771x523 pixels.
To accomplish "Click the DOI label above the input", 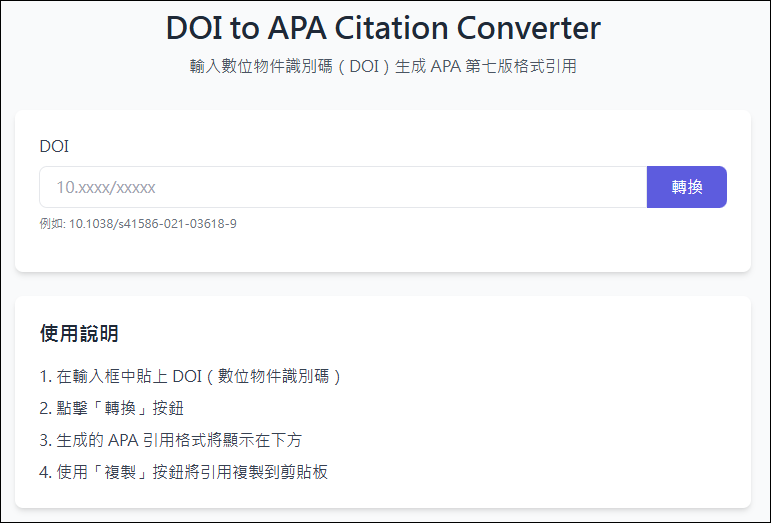I will pyautogui.click(x=54, y=146).
